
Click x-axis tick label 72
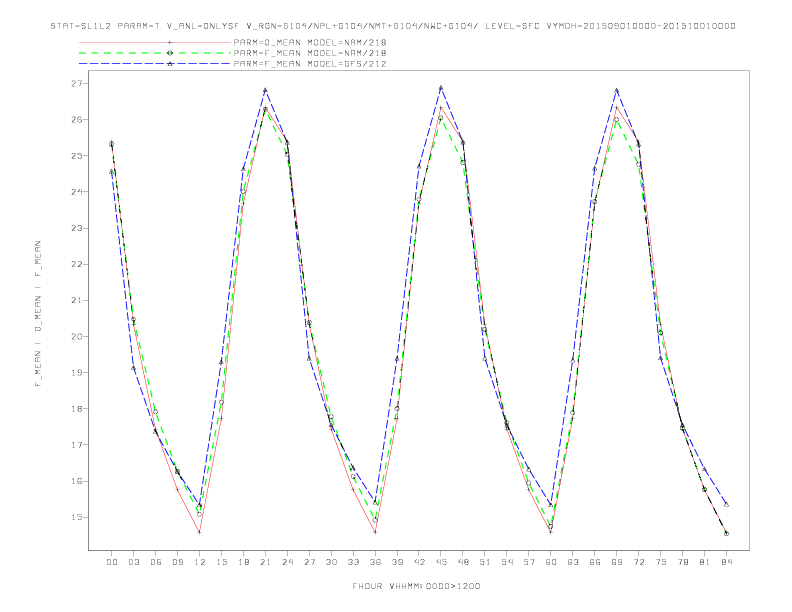click(638, 562)
